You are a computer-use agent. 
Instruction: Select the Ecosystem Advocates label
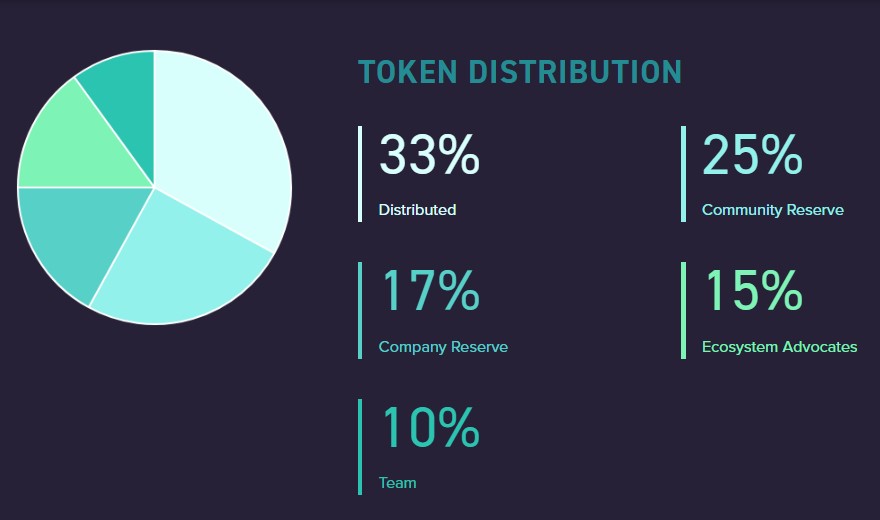click(x=780, y=347)
